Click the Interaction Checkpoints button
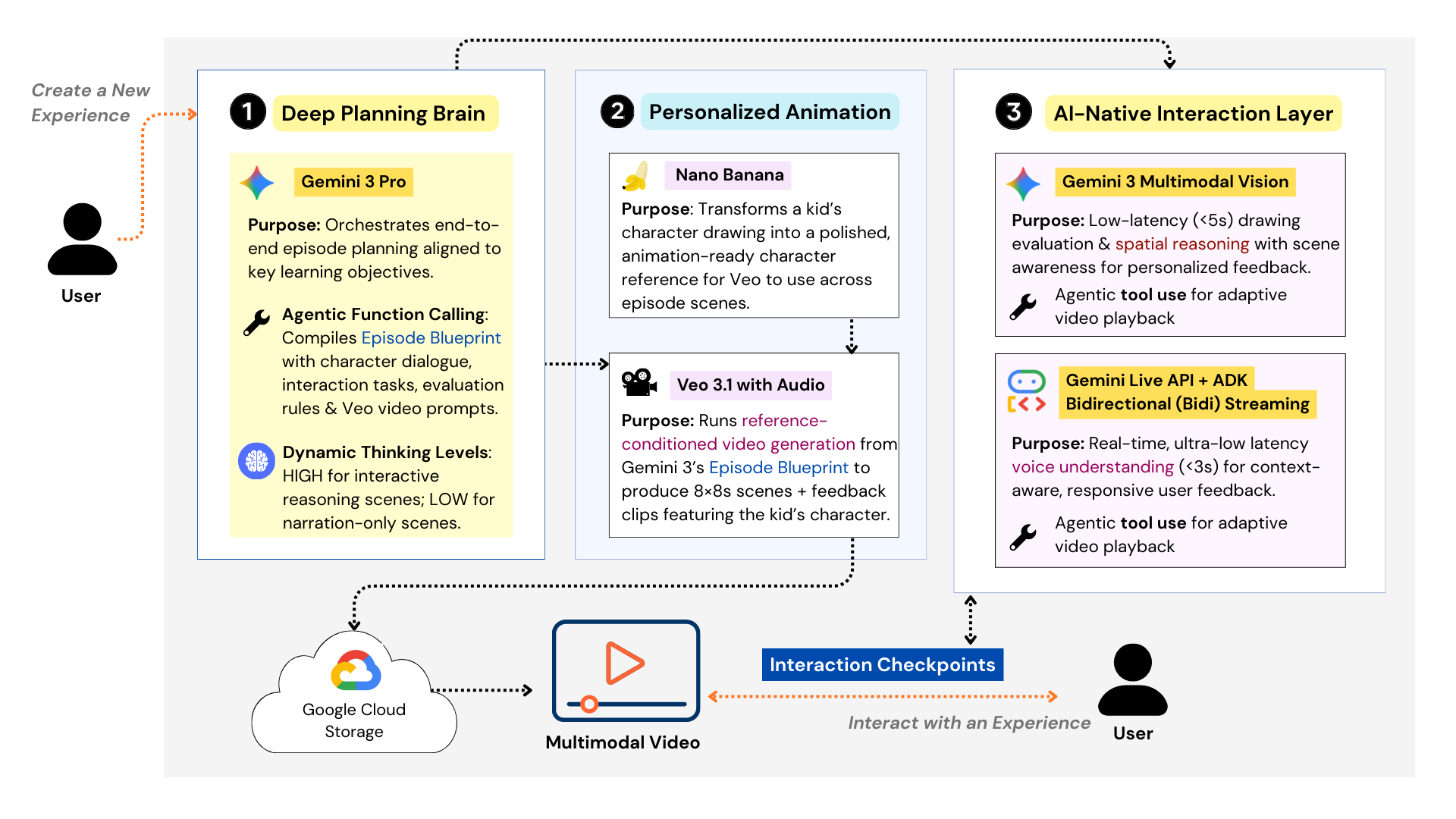1456x819 pixels. pyautogui.click(x=882, y=664)
